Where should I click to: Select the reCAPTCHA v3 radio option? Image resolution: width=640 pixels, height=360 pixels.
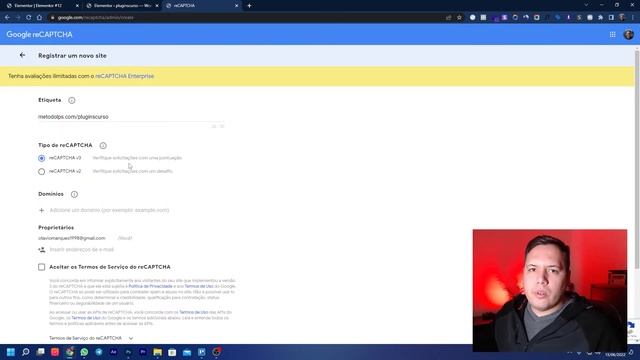point(41,158)
